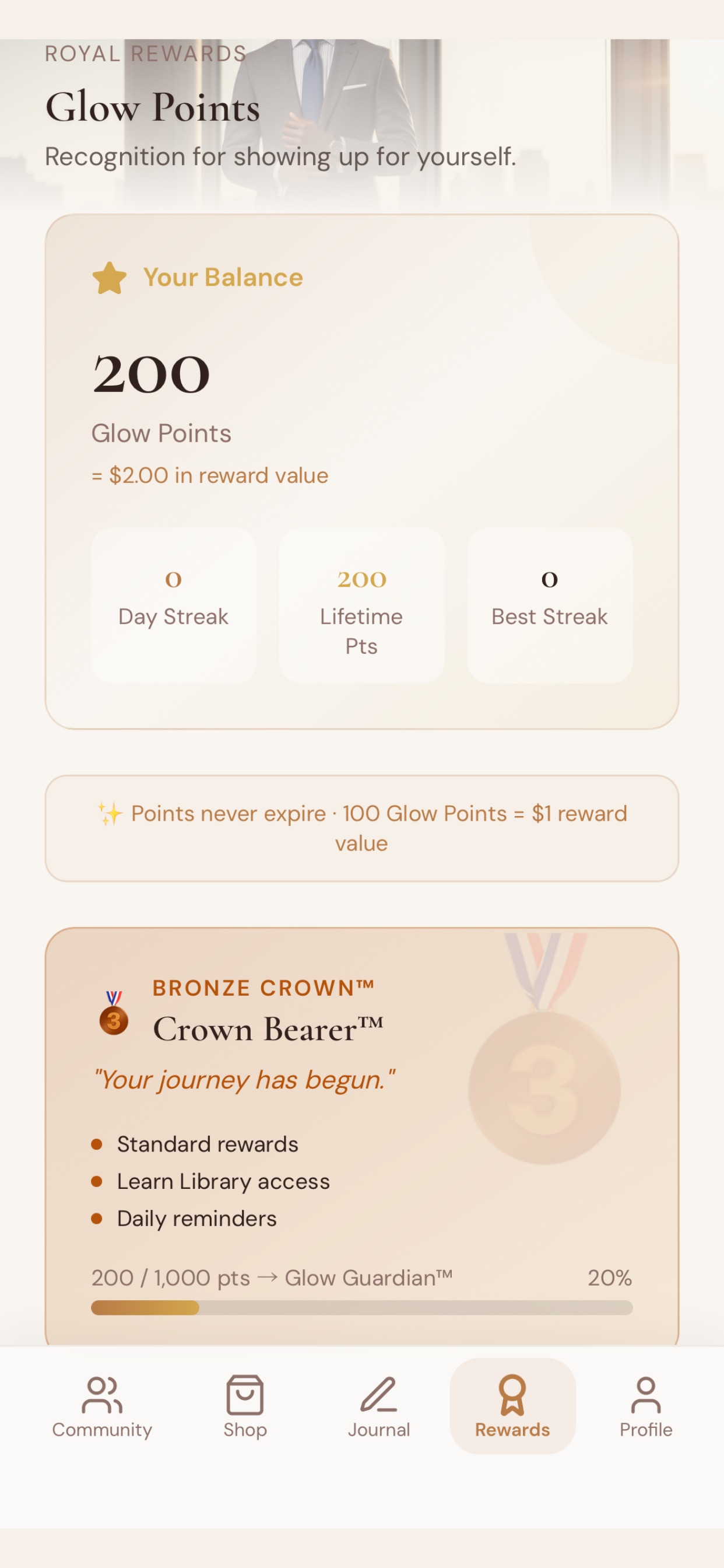This screenshot has width=724, height=1568.
Task: Open the Day Streak stat card
Action: (x=173, y=605)
